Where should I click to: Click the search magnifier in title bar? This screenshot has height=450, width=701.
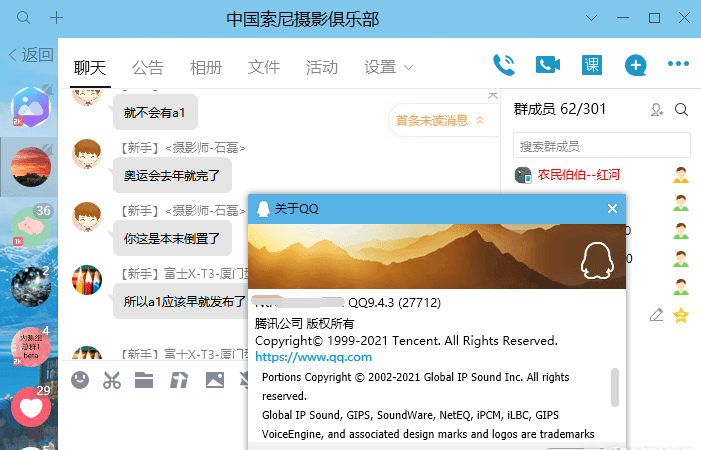click(23, 18)
